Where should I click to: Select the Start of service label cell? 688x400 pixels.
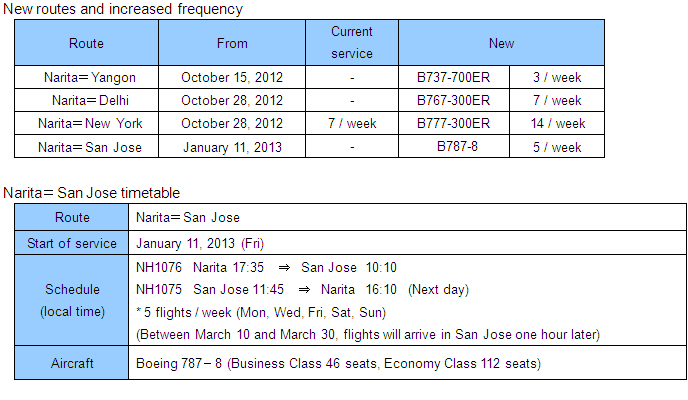(72, 243)
